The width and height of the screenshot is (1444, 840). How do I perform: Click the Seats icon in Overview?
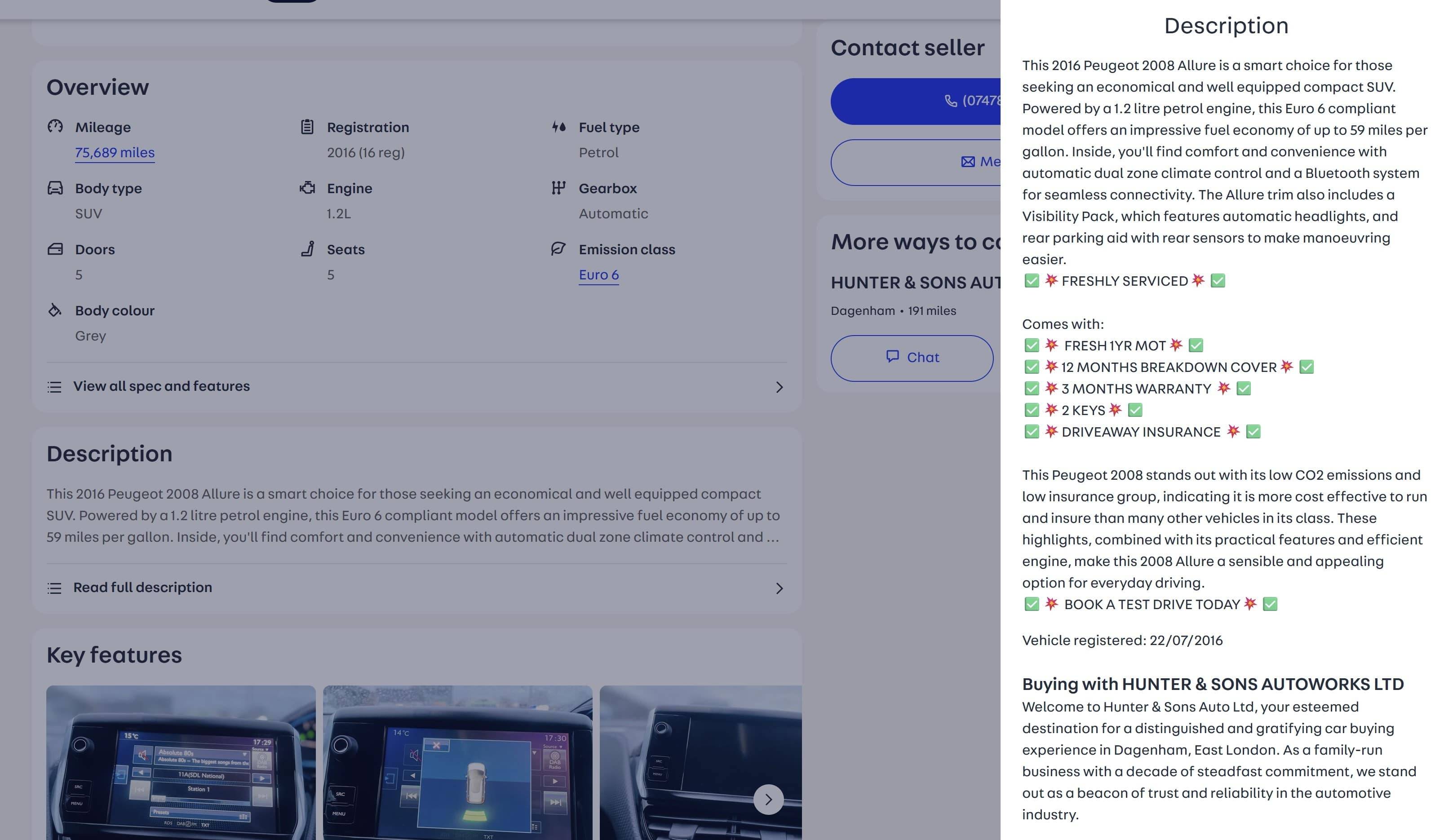[x=308, y=249]
